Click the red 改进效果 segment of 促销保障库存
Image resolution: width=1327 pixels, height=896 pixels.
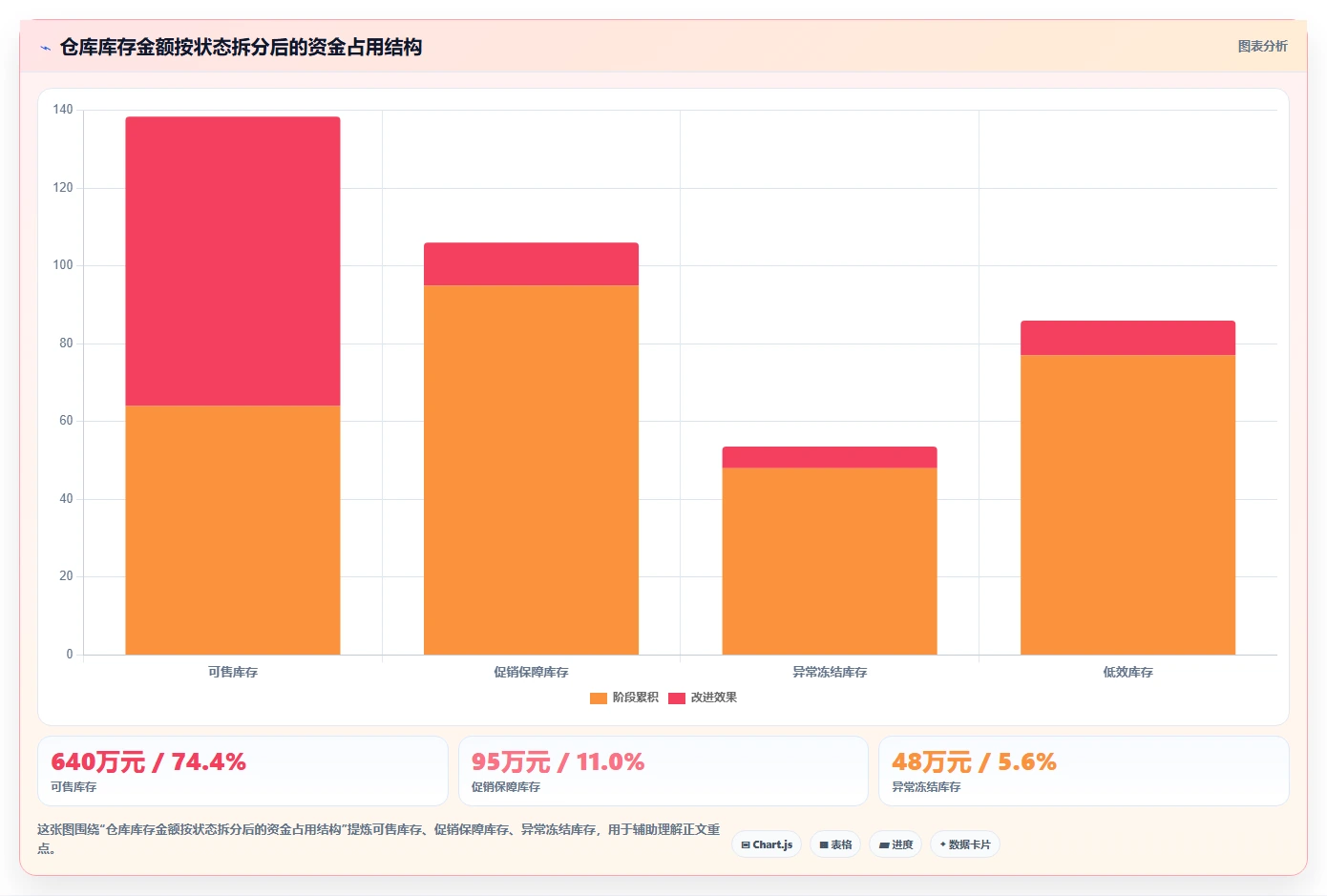click(531, 264)
